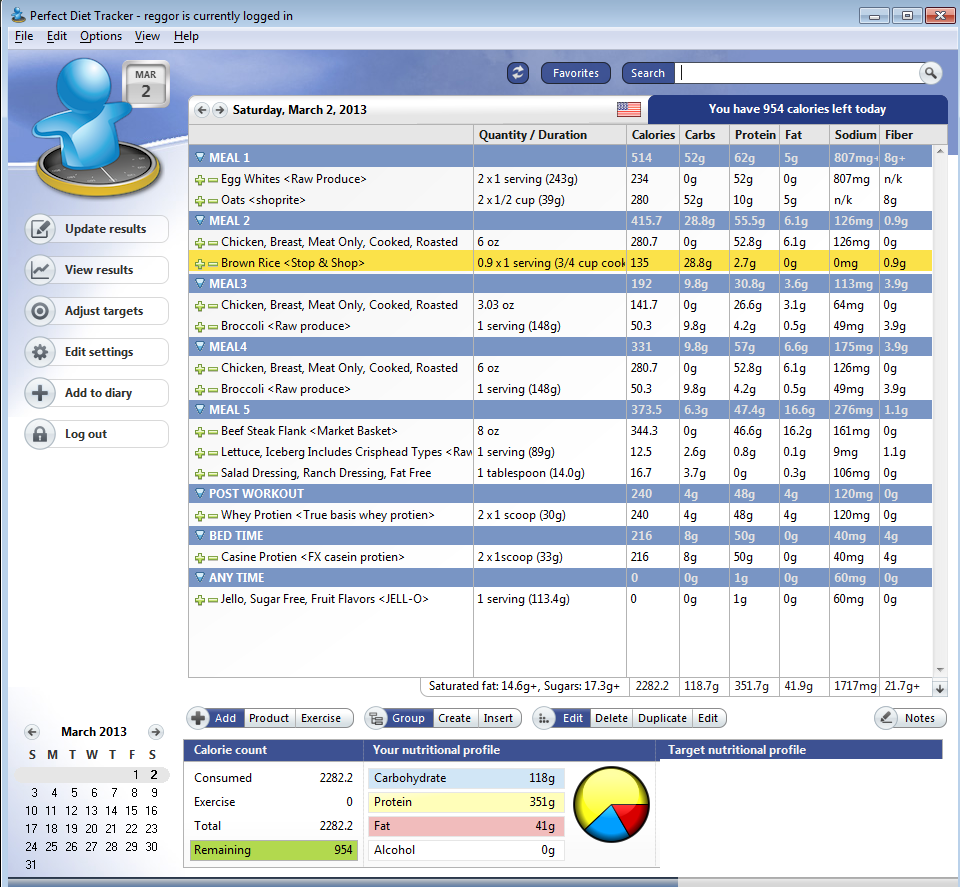Click the minus icon on Salad Dressing row
Viewport: 960px width, 887px height.
point(212,474)
